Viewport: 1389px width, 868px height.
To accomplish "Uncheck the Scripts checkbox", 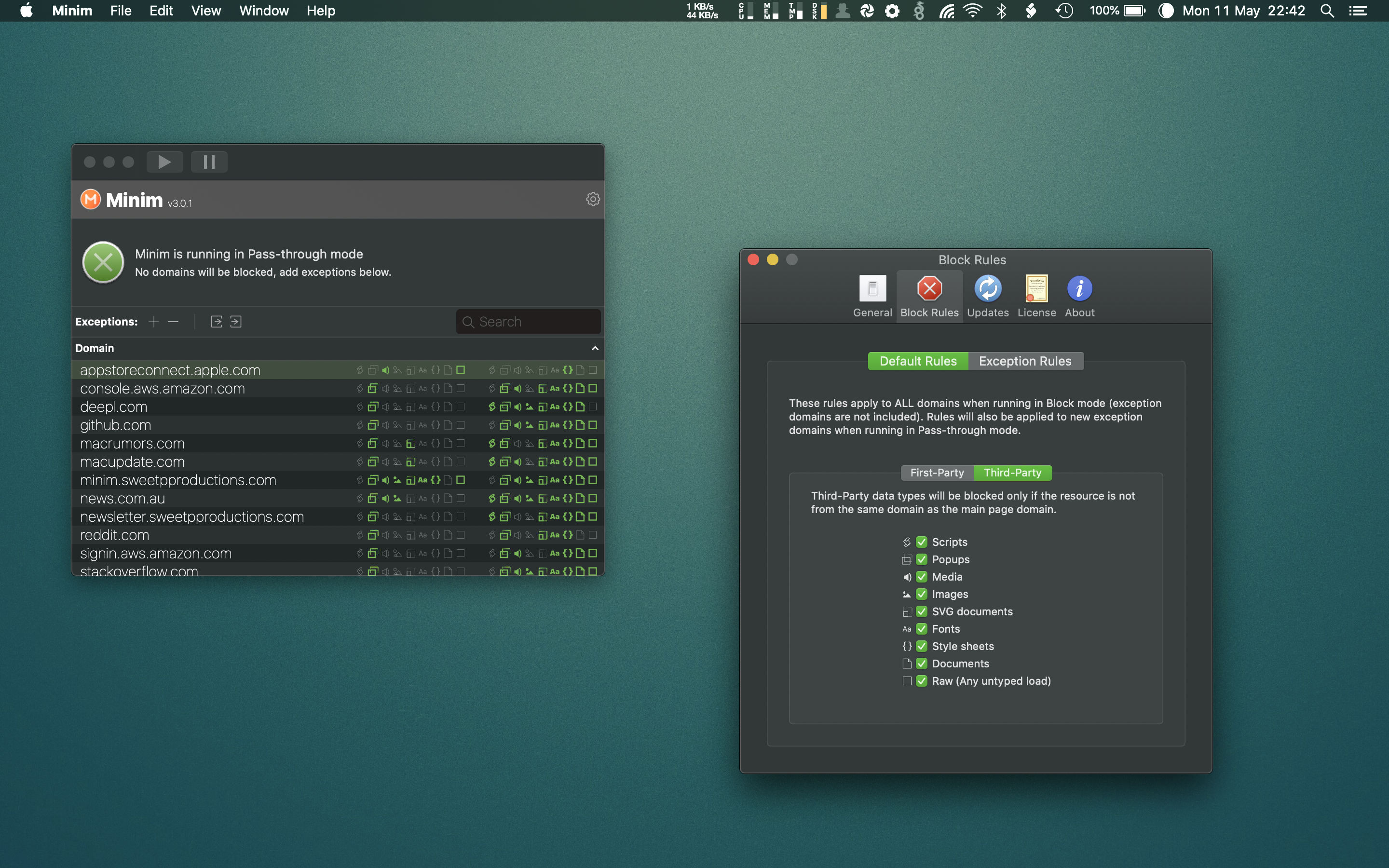I will [x=922, y=542].
